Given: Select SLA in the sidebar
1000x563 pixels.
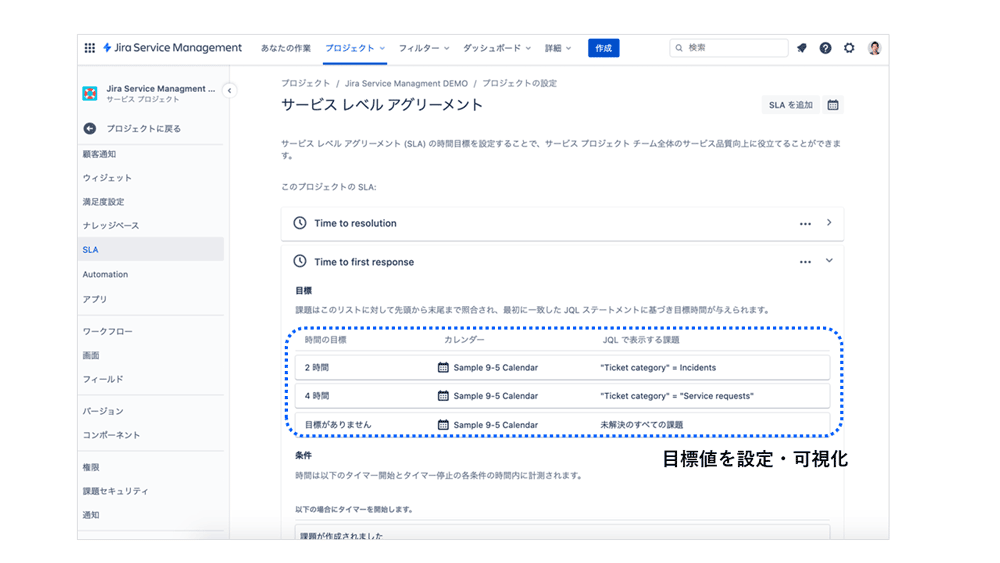Looking at the screenshot, I should coord(151,249).
